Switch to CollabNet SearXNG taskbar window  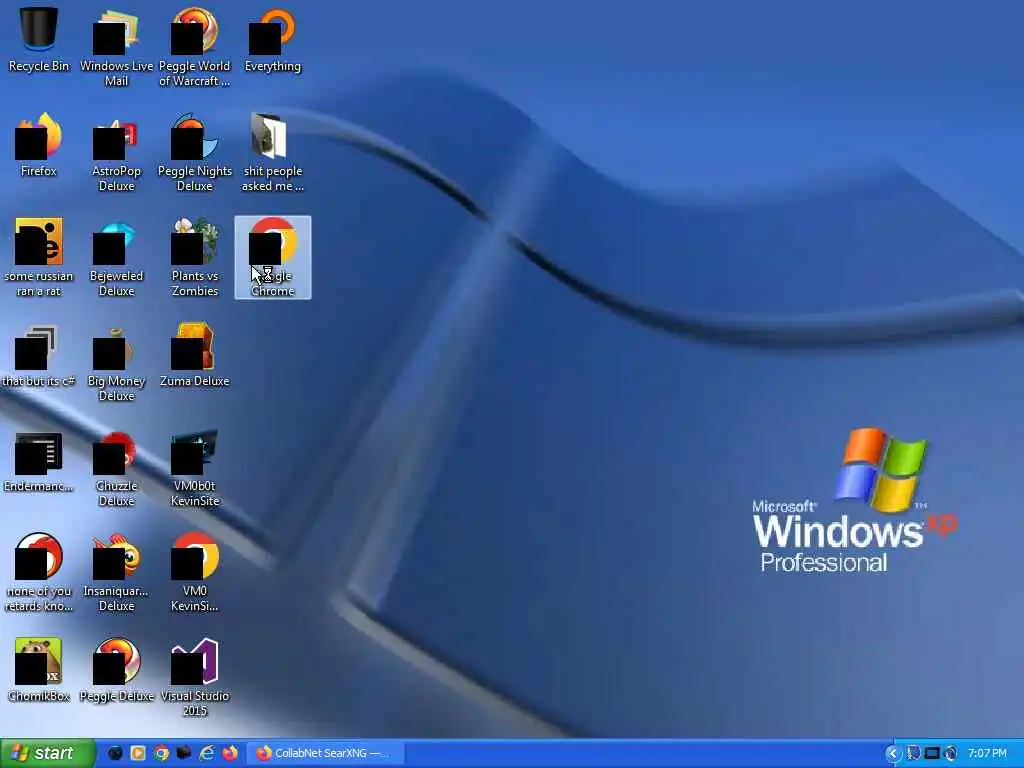325,753
